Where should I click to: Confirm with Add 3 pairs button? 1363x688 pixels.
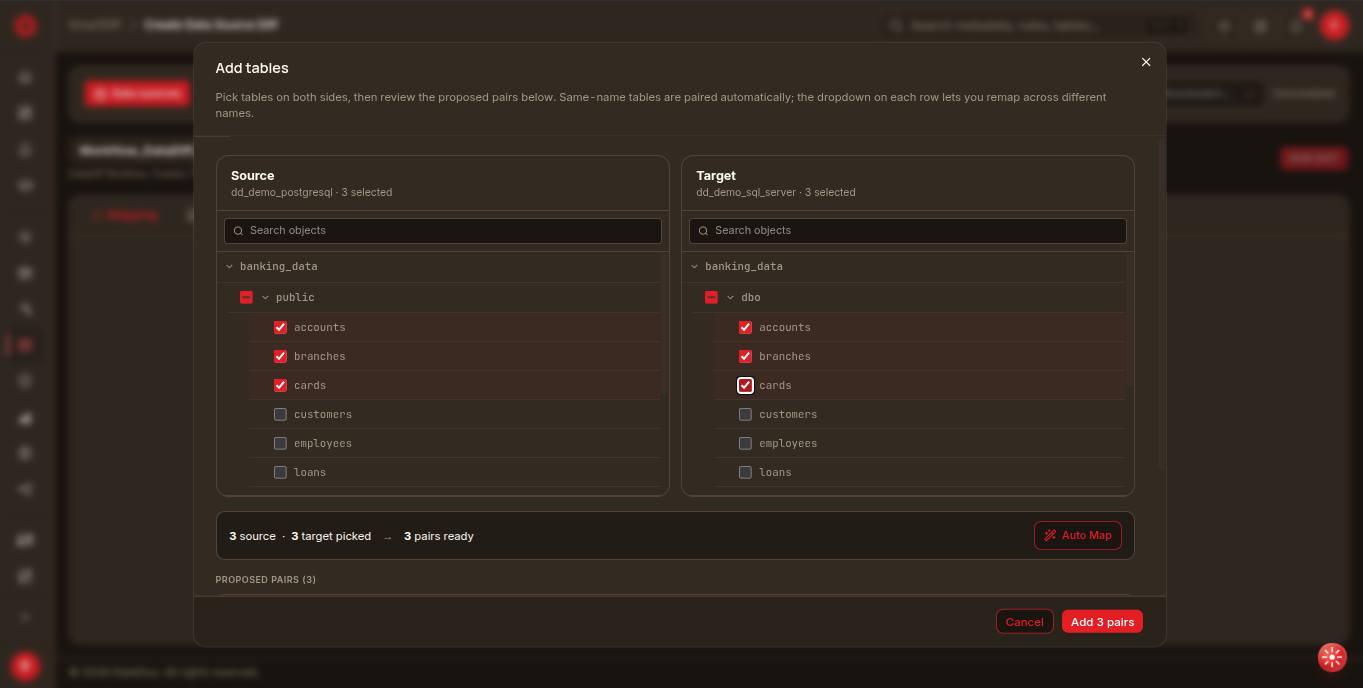coord(1102,622)
